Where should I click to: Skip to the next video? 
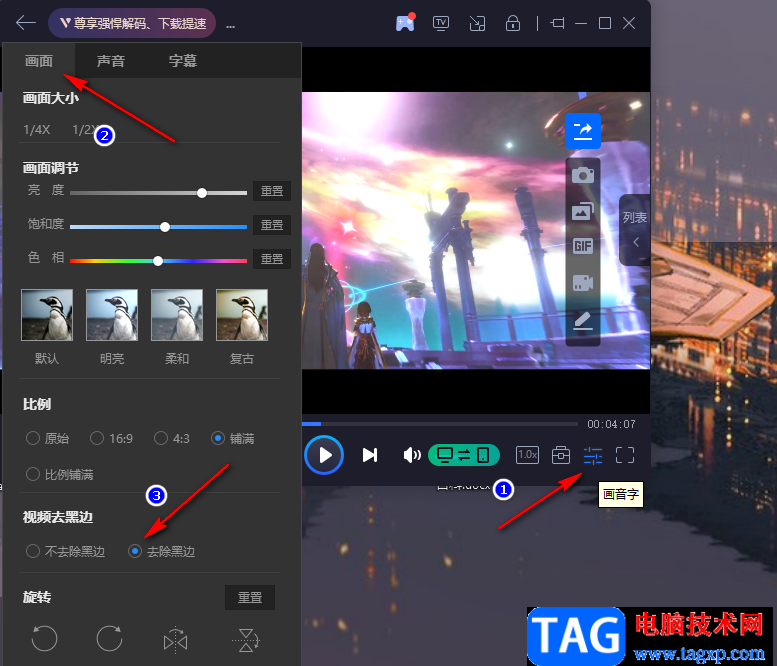click(370, 455)
